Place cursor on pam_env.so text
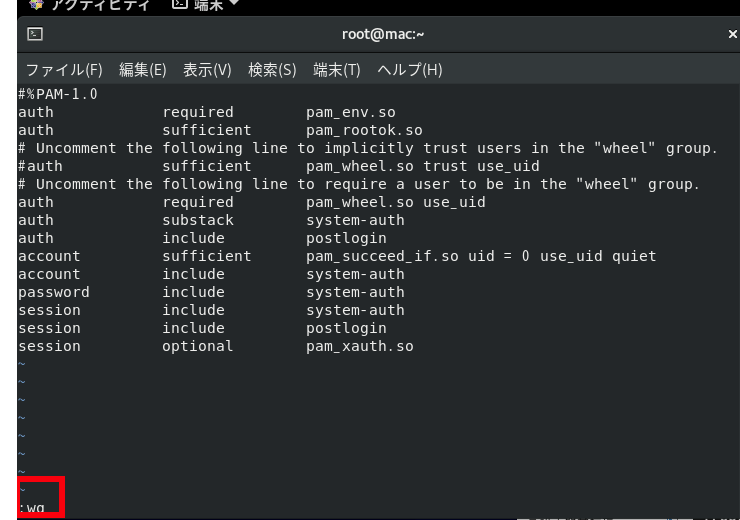This screenshot has width=740, height=520. click(x=351, y=112)
